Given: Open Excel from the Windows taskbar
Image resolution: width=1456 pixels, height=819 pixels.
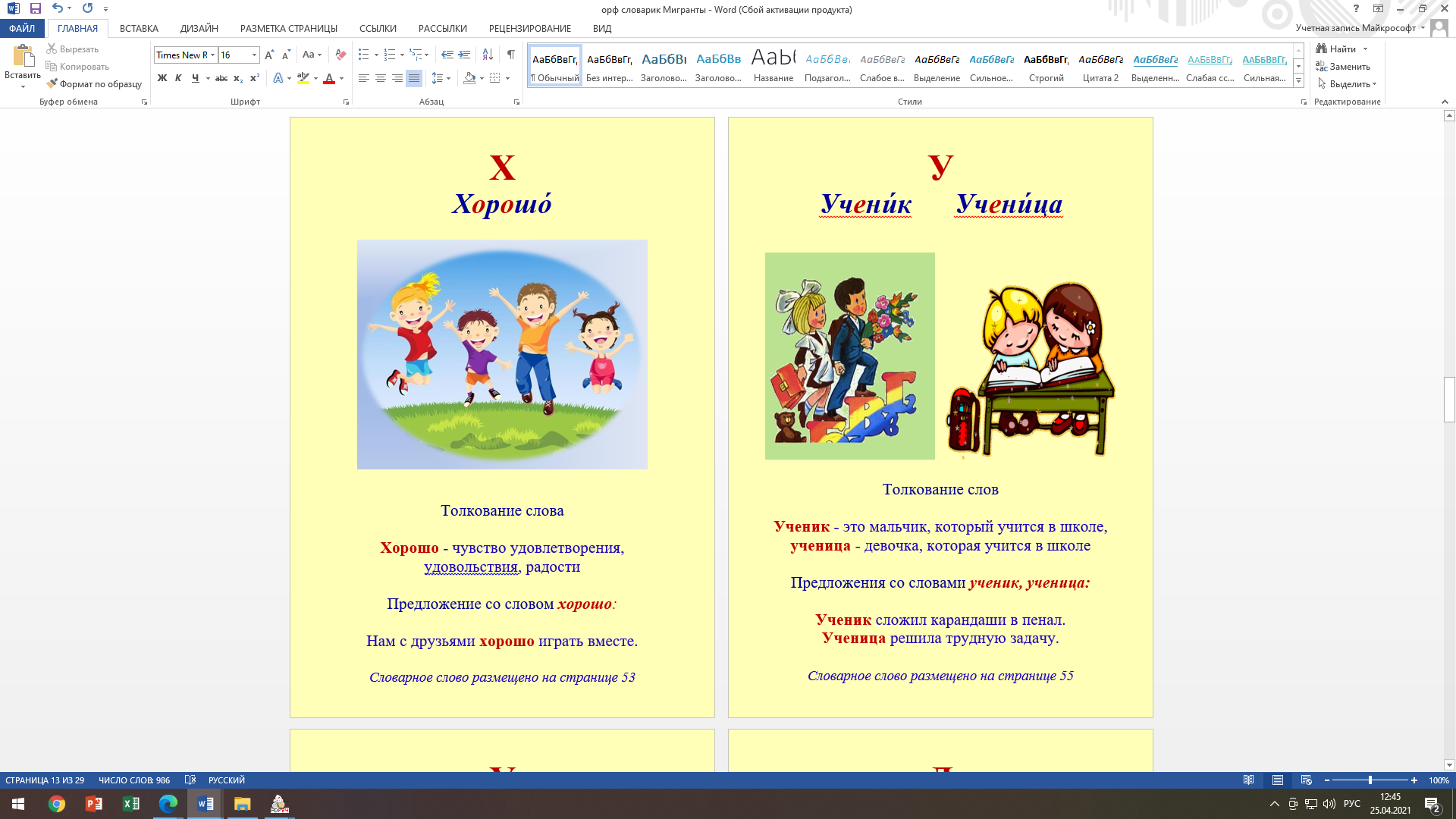Looking at the screenshot, I should [x=130, y=804].
